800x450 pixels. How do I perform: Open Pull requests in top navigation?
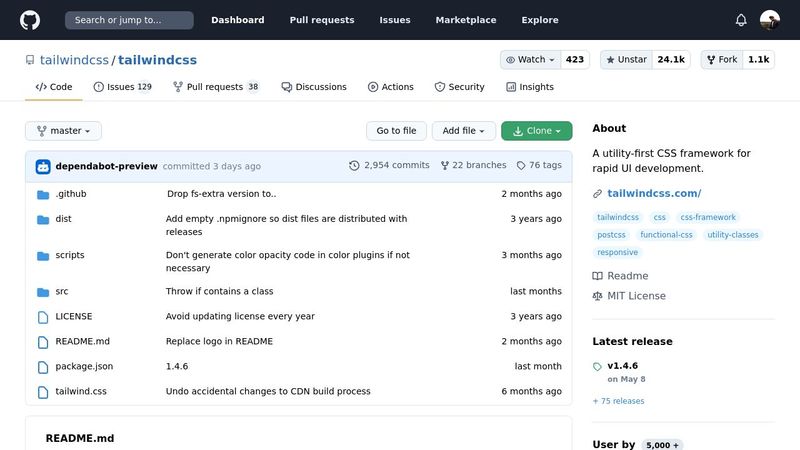pos(322,20)
